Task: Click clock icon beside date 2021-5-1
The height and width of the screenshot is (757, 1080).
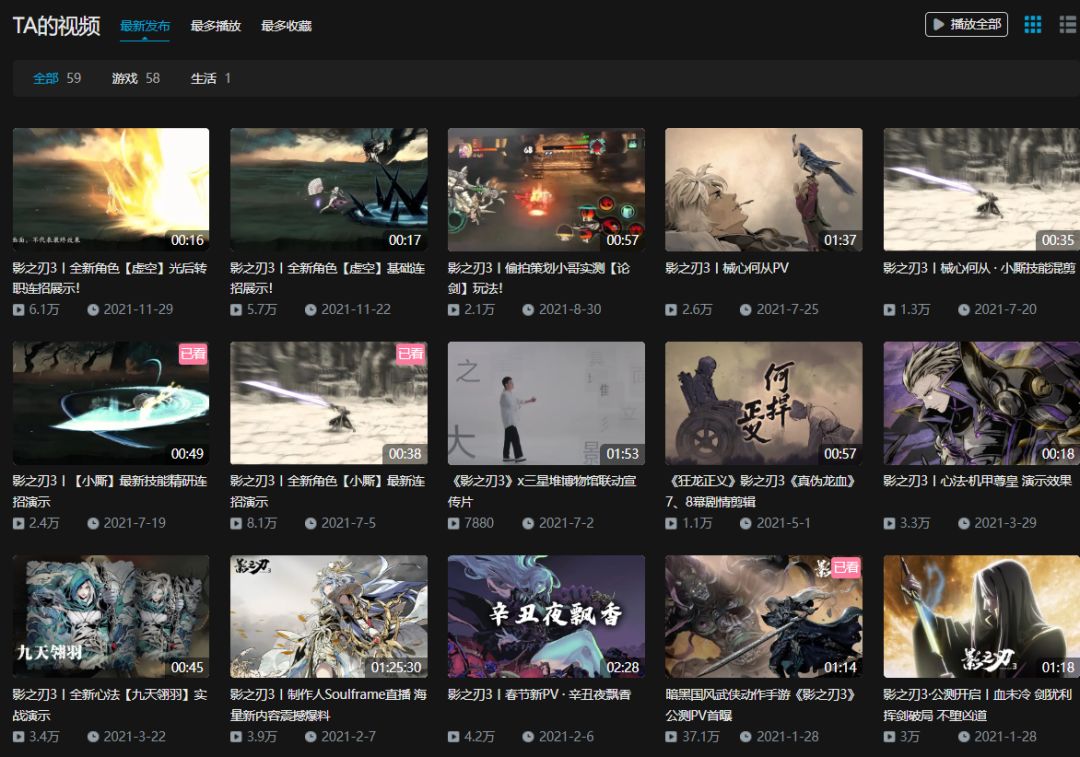Action: pyautogui.click(x=746, y=523)
